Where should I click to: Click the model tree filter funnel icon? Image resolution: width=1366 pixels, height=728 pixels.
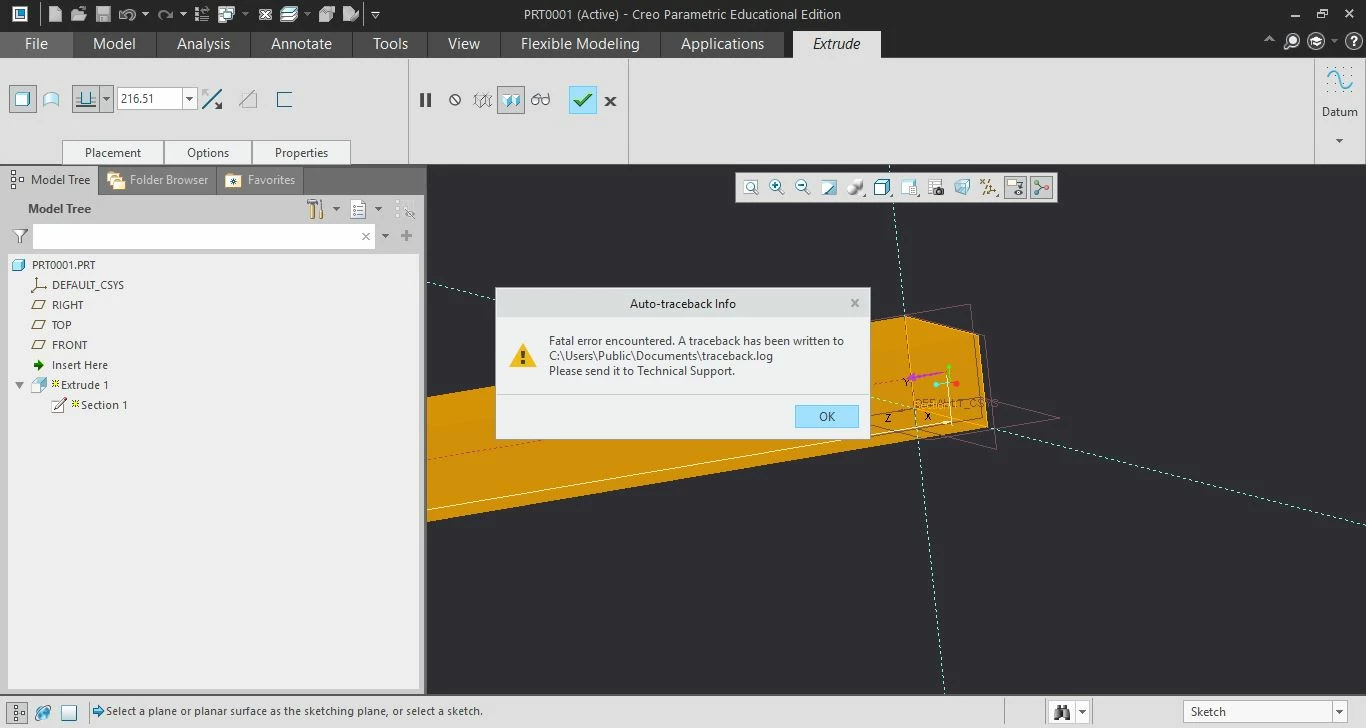click(20, 236)
